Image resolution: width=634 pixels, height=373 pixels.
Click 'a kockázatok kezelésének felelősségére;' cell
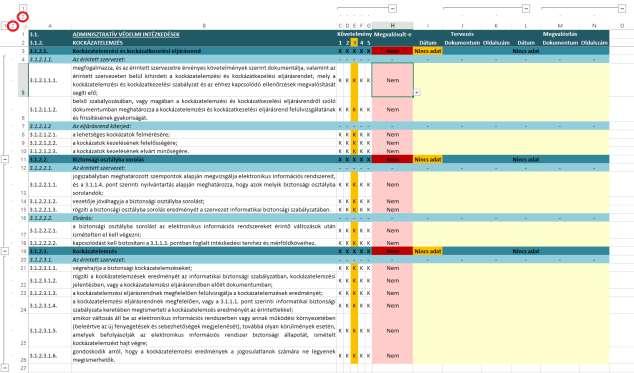coord(204,143)
